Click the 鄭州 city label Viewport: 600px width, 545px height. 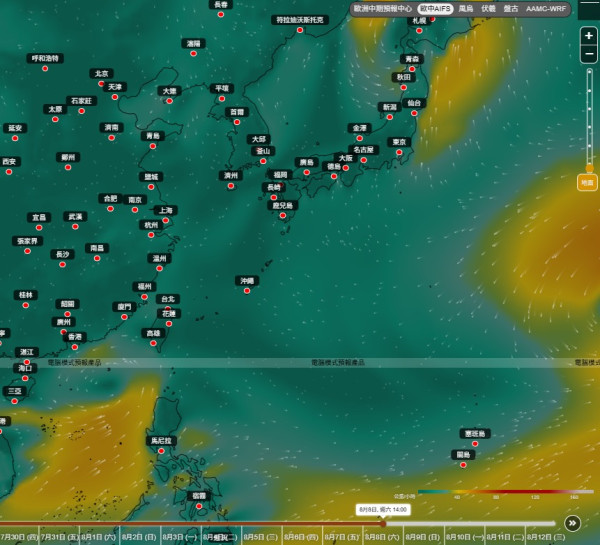click(x=68, y=157)
